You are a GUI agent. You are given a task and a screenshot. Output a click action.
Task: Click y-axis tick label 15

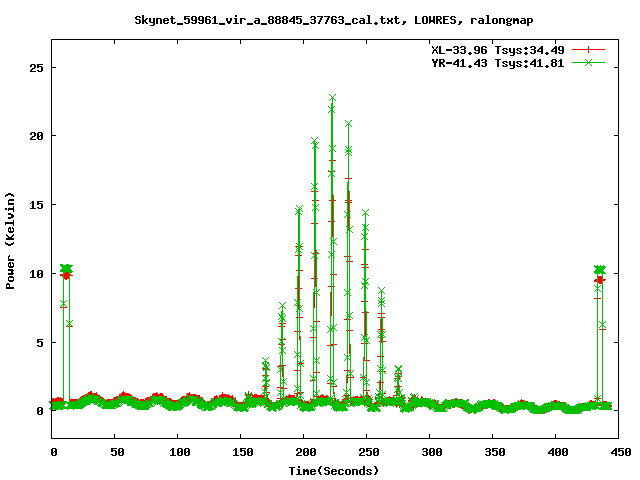36,205
